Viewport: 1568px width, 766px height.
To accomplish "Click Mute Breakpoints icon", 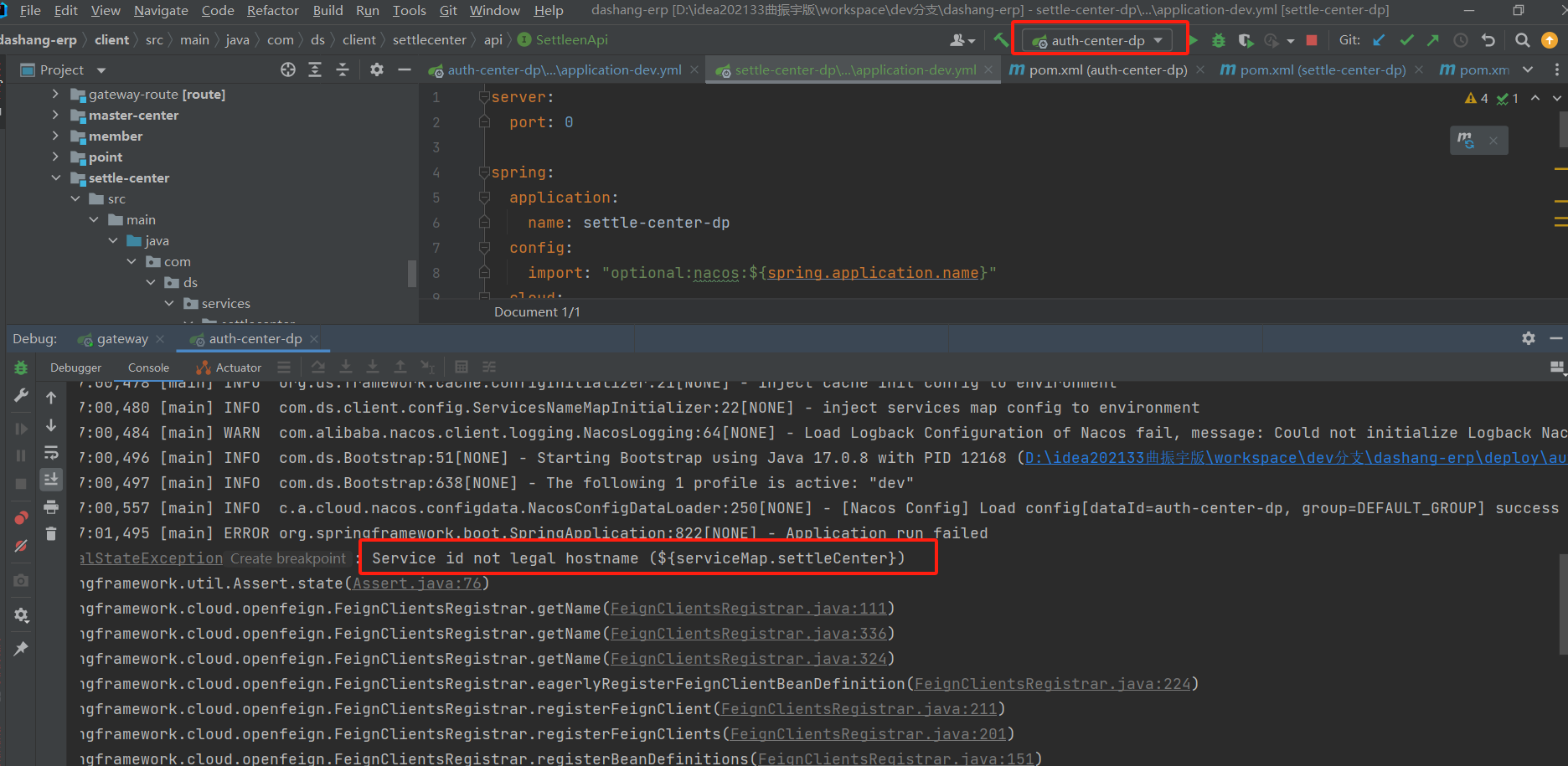I will [21, 546].
